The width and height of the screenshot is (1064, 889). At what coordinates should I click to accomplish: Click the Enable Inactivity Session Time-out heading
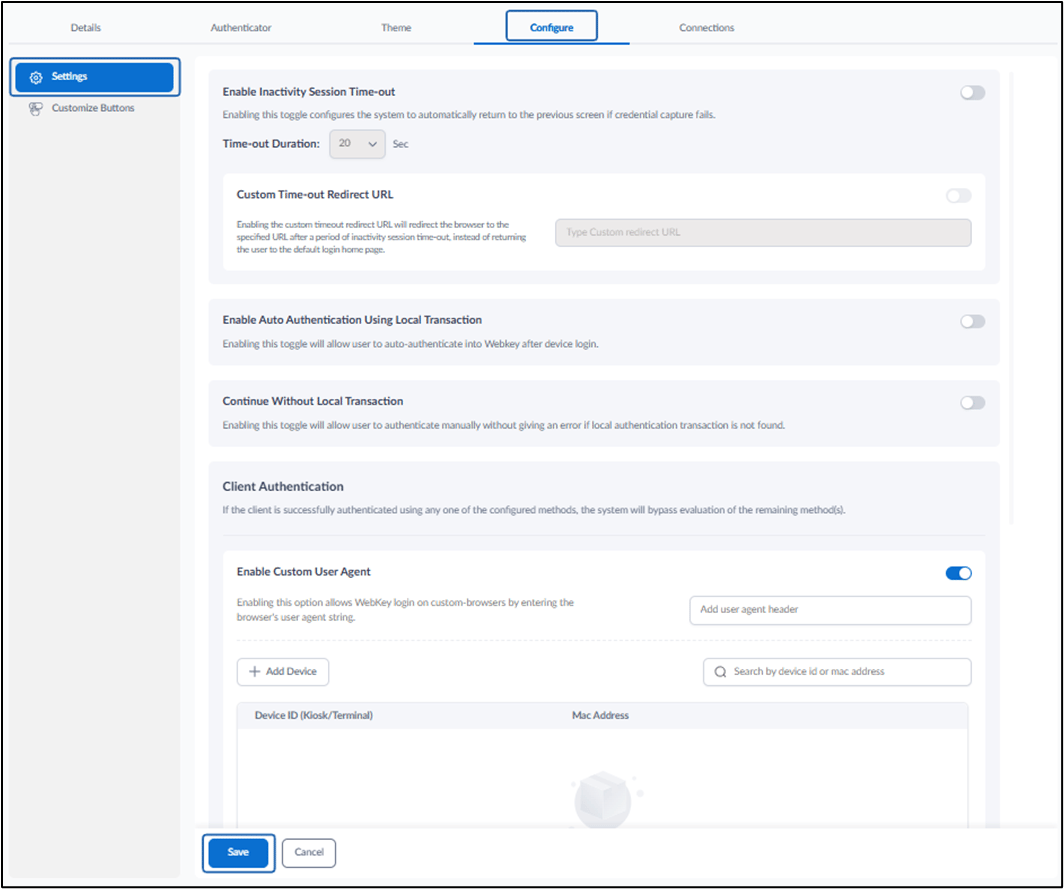tap(309, 92)
